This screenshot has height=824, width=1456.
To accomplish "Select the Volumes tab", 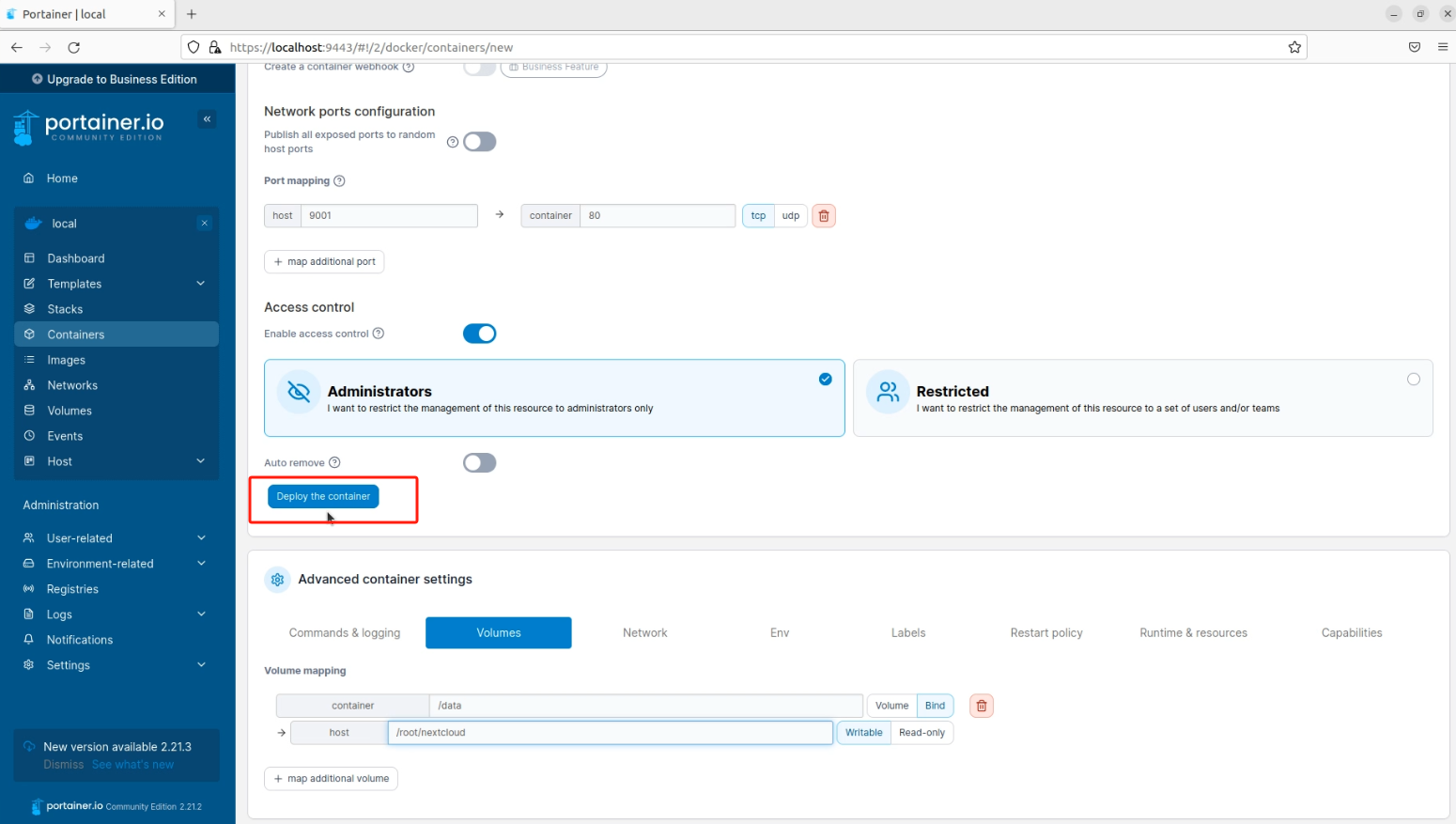I will 499,633.
